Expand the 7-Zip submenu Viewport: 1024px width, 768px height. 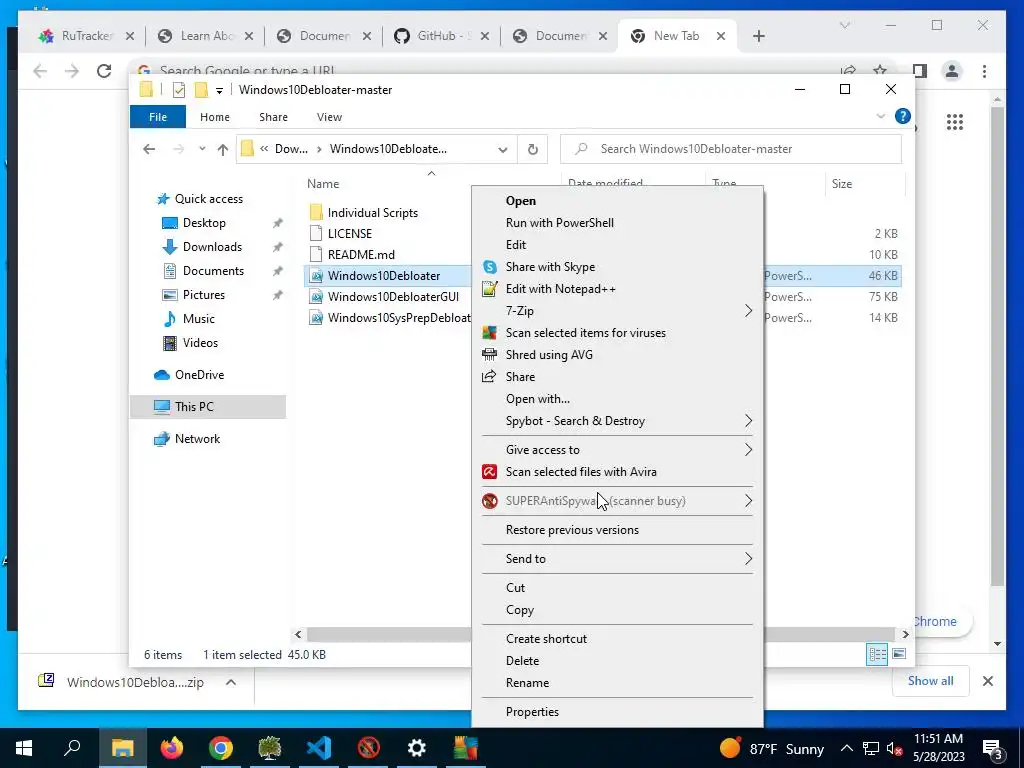(748, 311)
